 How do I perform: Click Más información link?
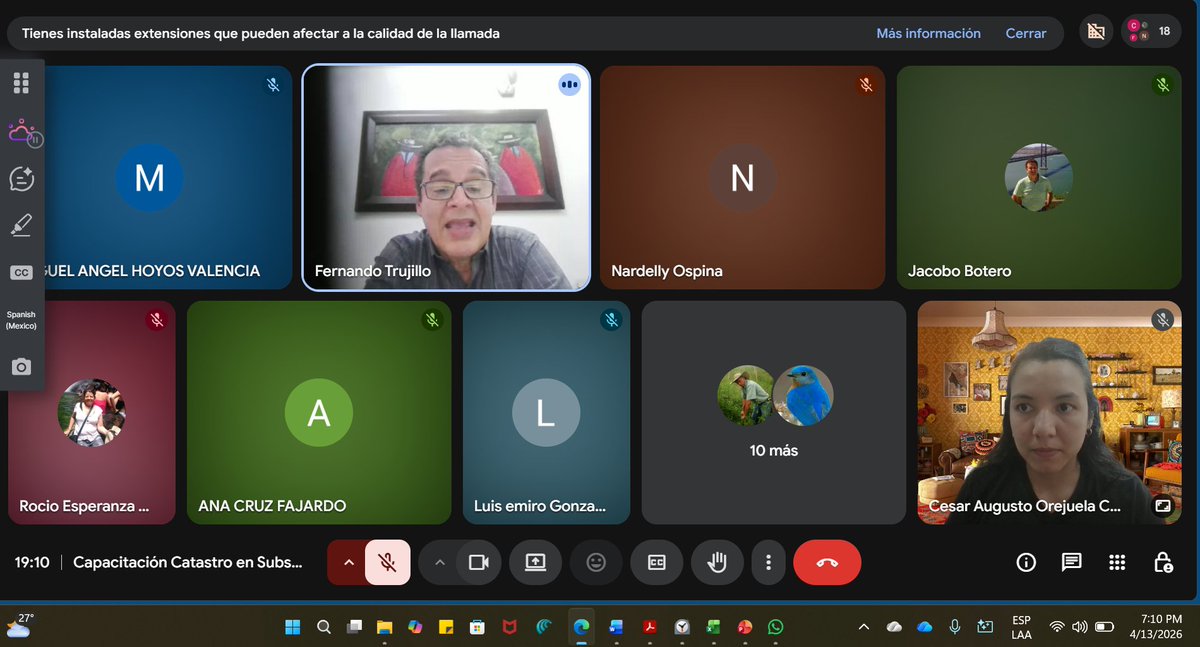click(x=929, y=33)
